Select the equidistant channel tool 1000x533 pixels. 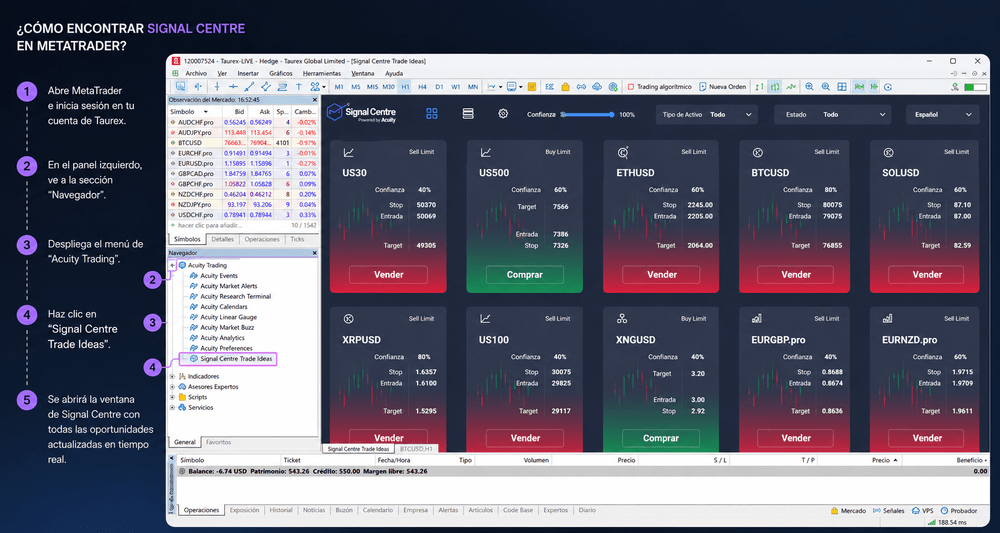(265, 87)
